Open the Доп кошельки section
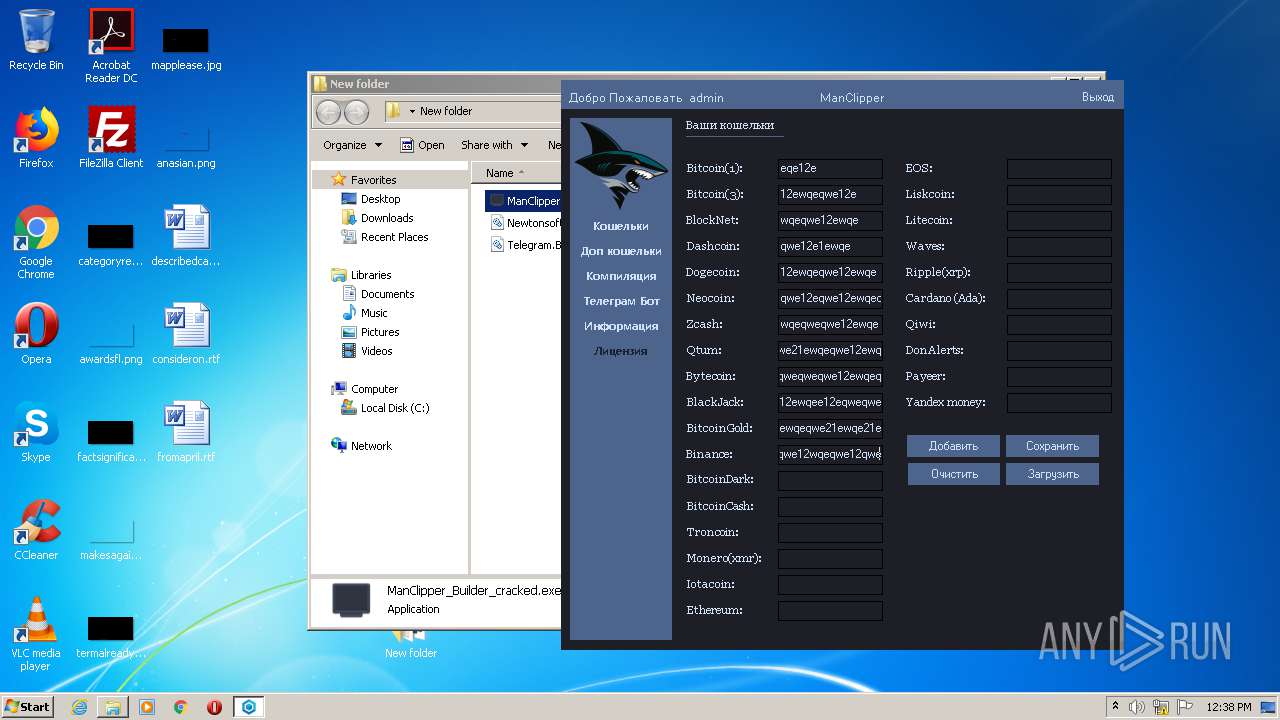1280x720 pixels. (620, 251)
